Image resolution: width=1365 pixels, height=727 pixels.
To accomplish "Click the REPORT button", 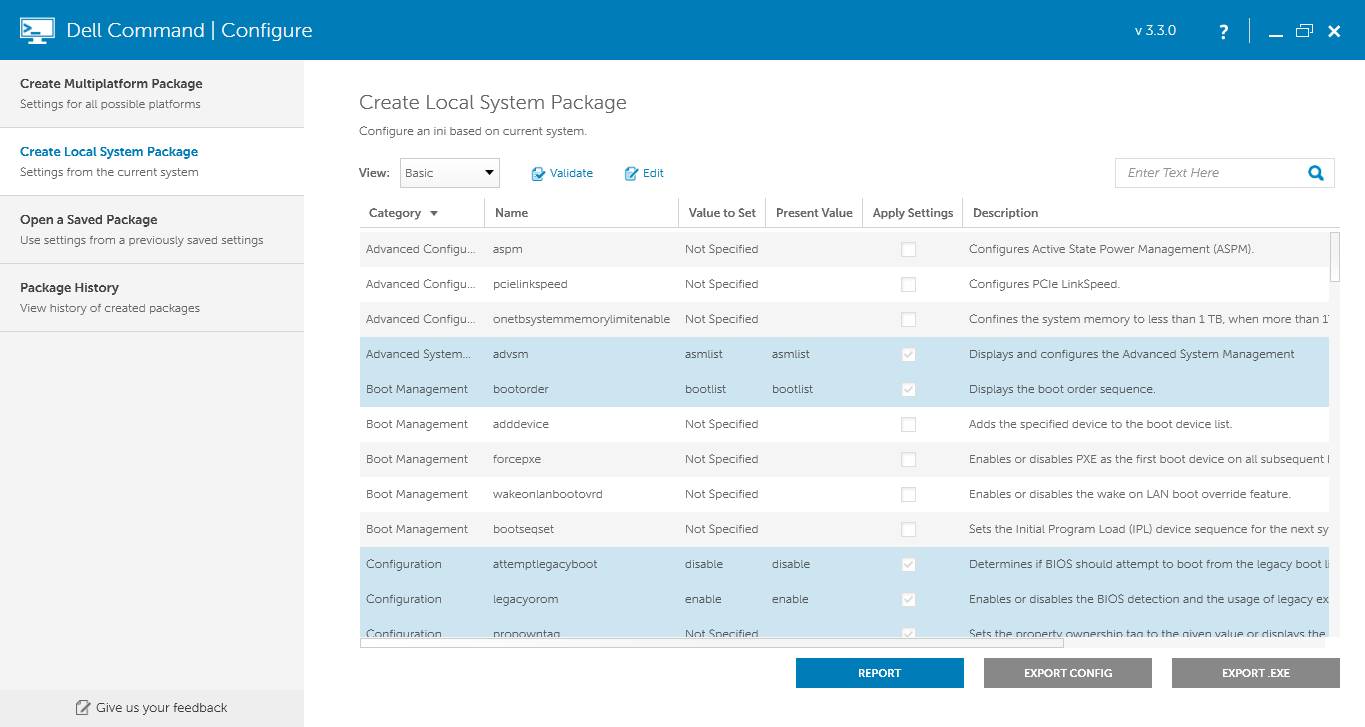I will (880, 673).
